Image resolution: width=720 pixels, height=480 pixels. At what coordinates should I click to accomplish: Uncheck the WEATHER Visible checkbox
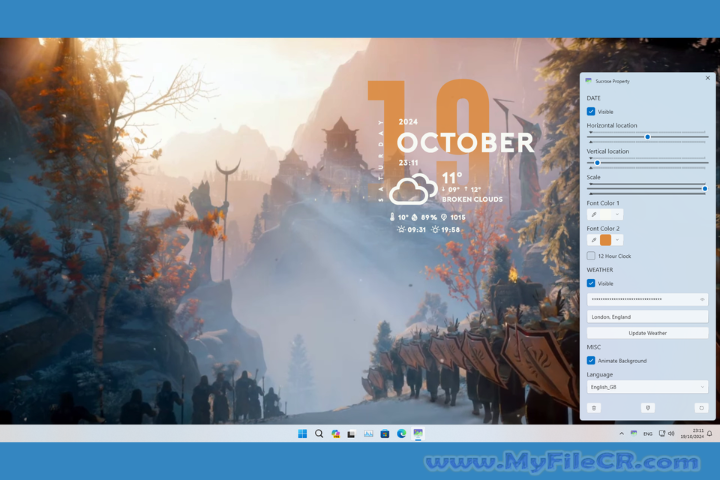pyautogui.click(x=591, y=283)
